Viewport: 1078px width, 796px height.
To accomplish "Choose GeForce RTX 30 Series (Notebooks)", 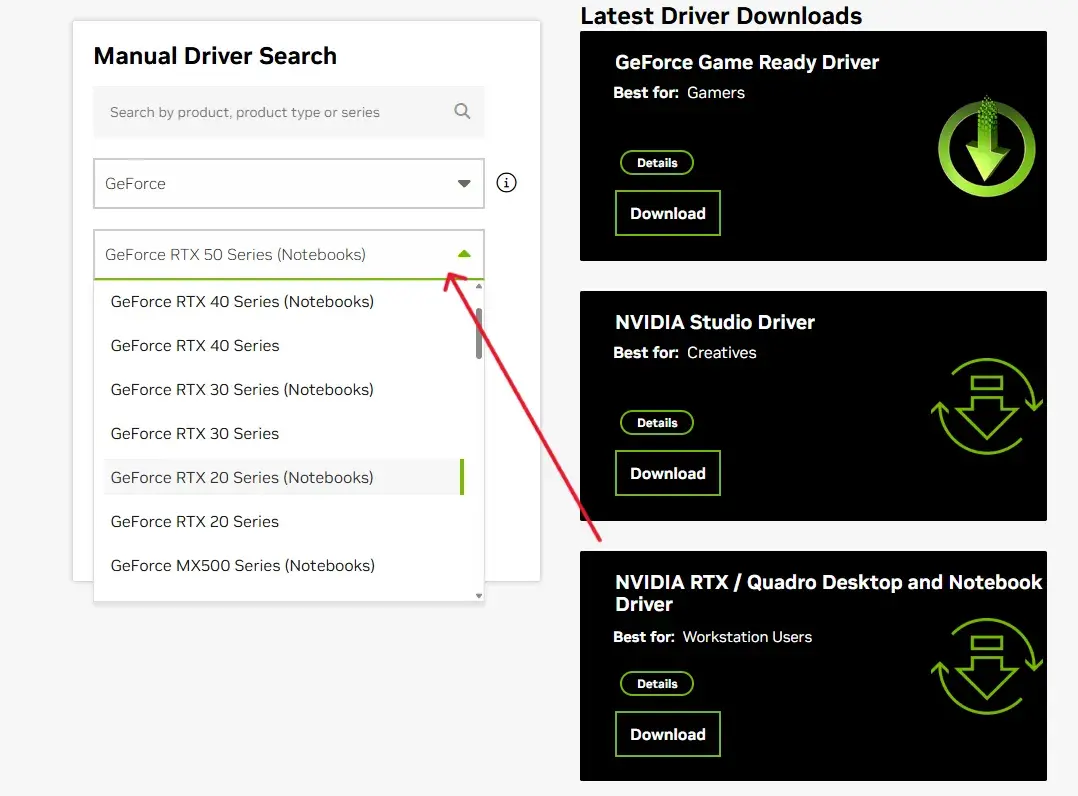I will (242, 389).
